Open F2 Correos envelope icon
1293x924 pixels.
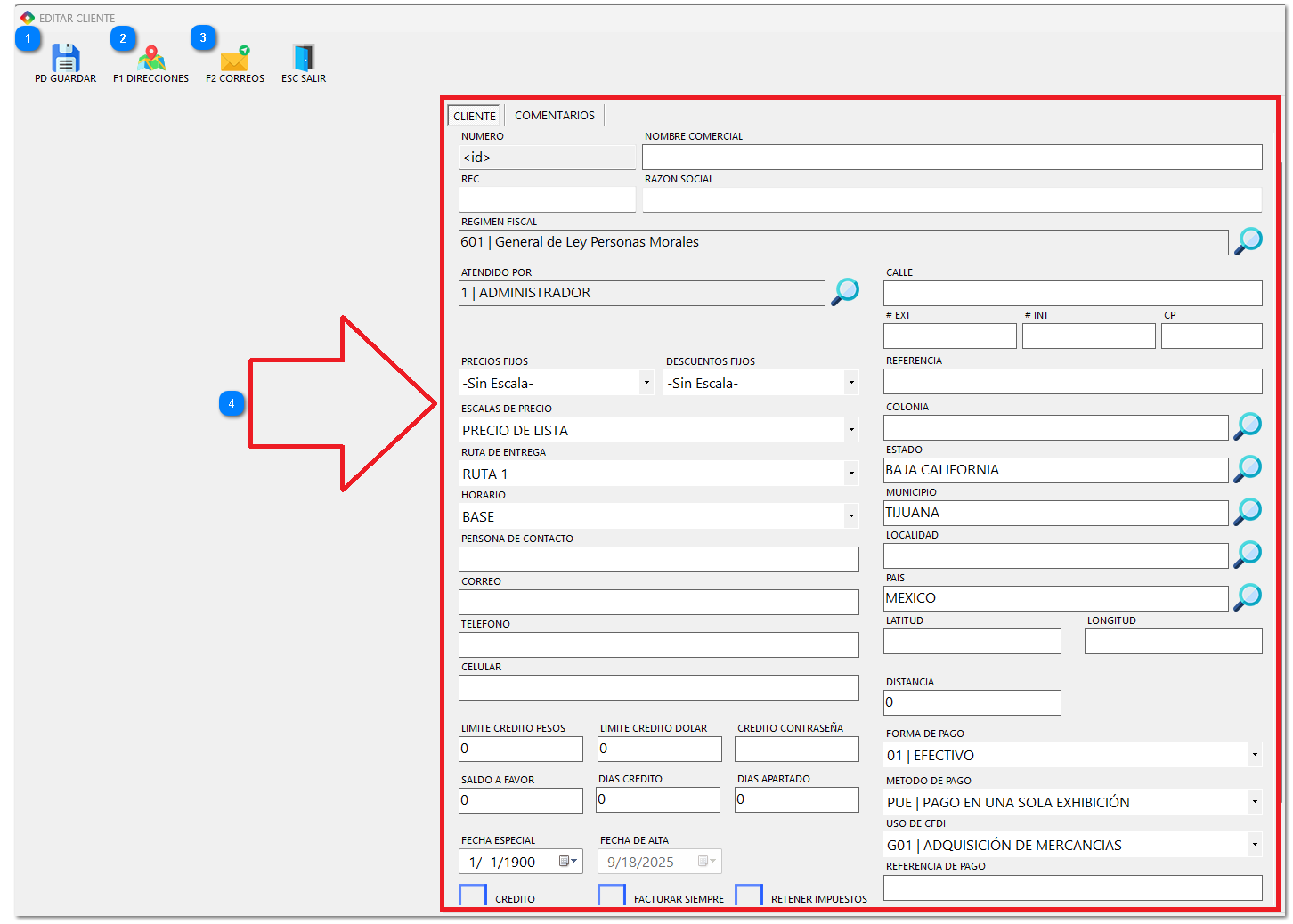point(235,59)
